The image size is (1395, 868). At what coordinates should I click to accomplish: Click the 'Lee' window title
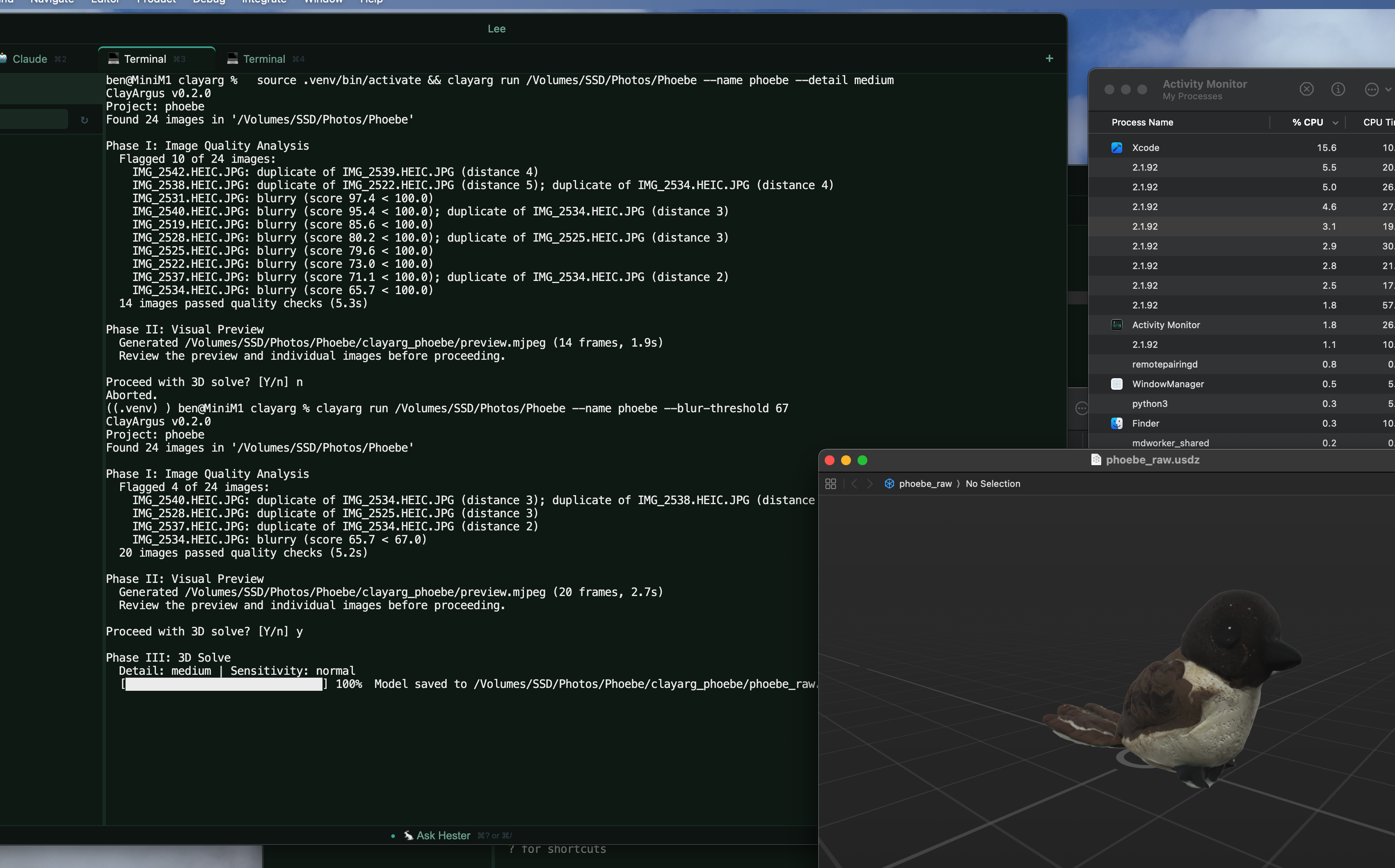(x=496, y=29)
